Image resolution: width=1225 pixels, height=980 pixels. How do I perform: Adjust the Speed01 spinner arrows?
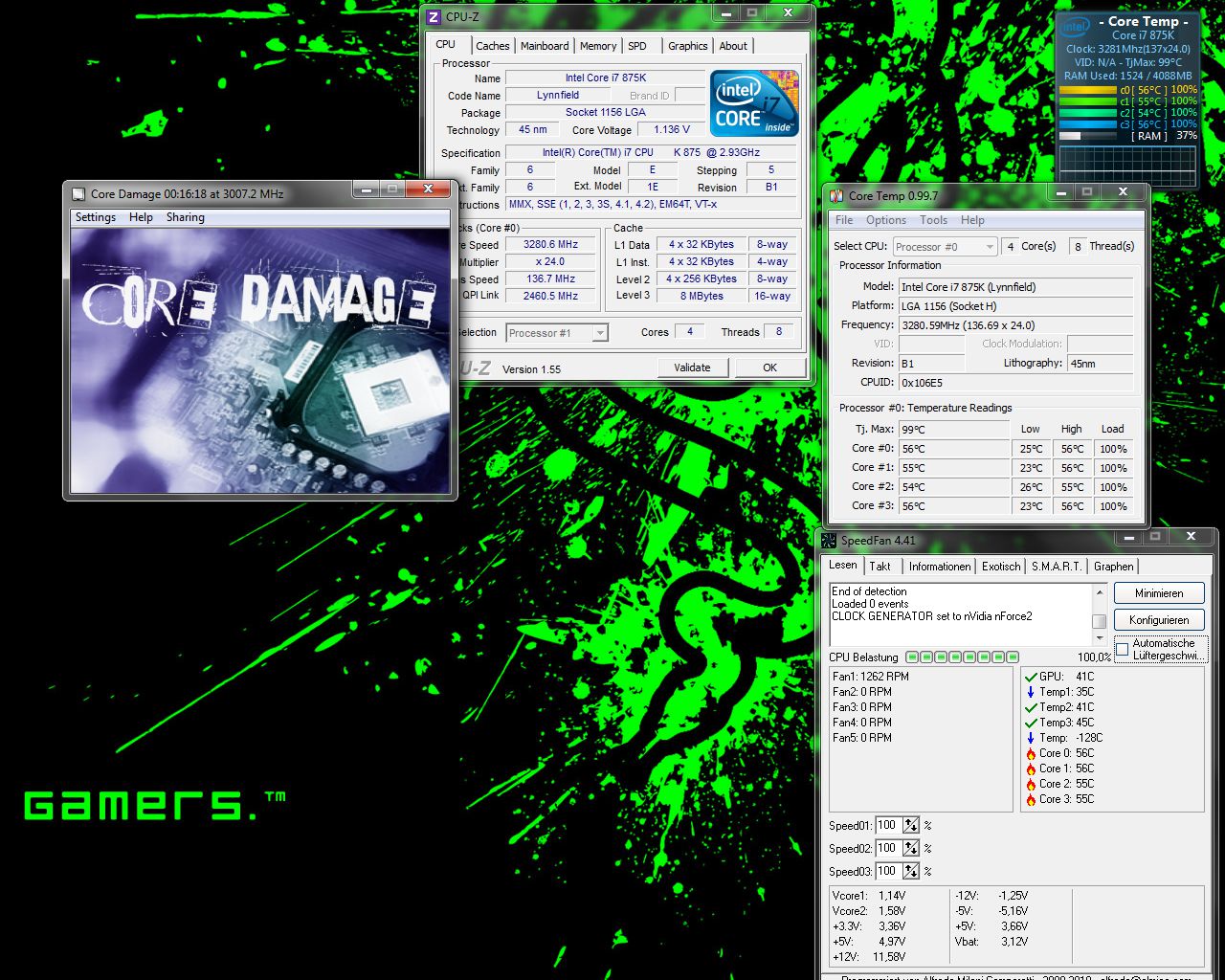[911, 825]
